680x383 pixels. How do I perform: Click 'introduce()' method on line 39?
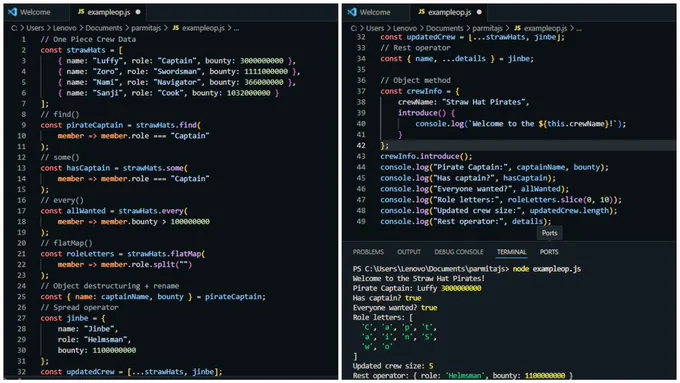(422, 113)
